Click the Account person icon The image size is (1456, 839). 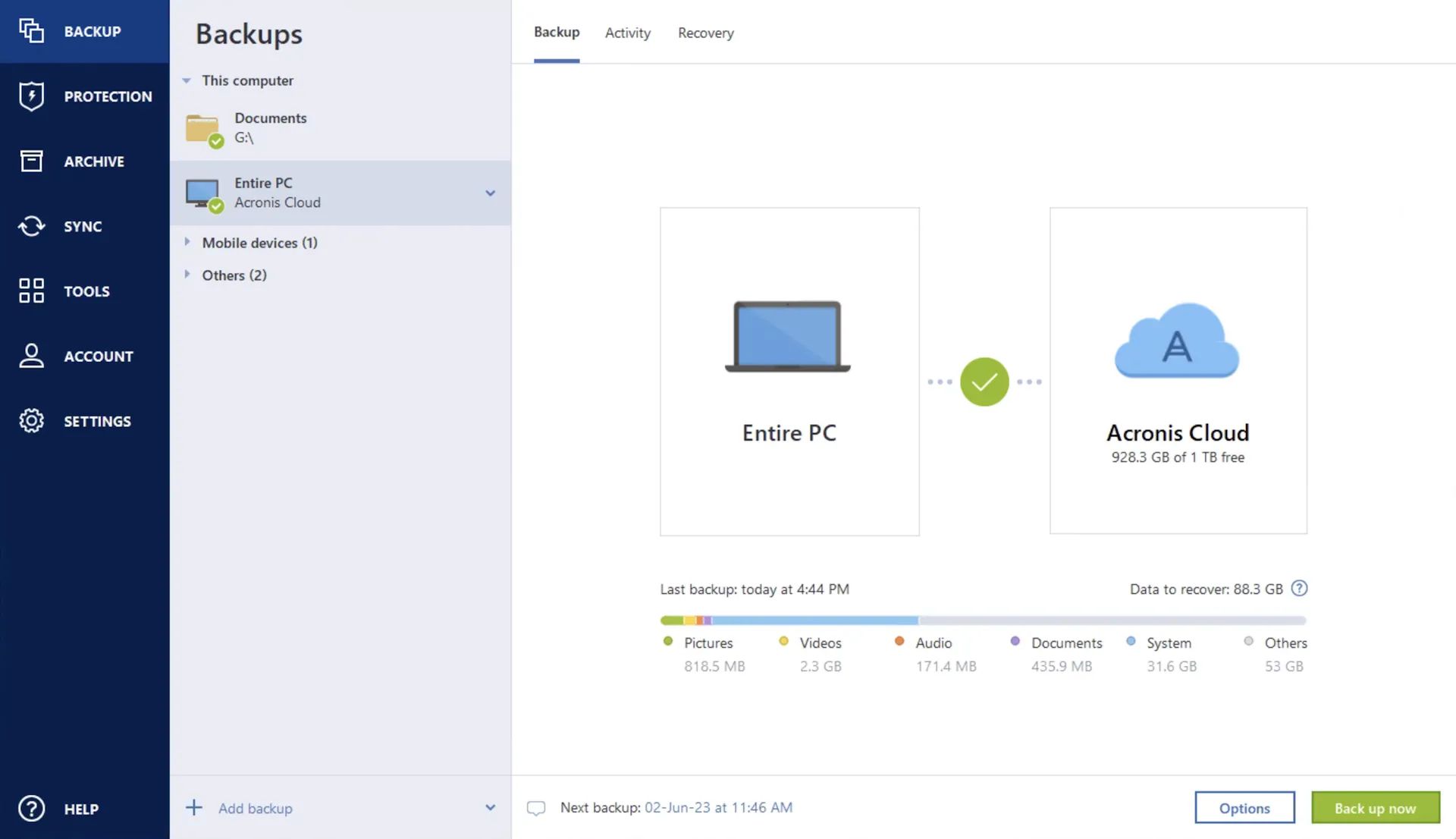click(x=29, y=356)
